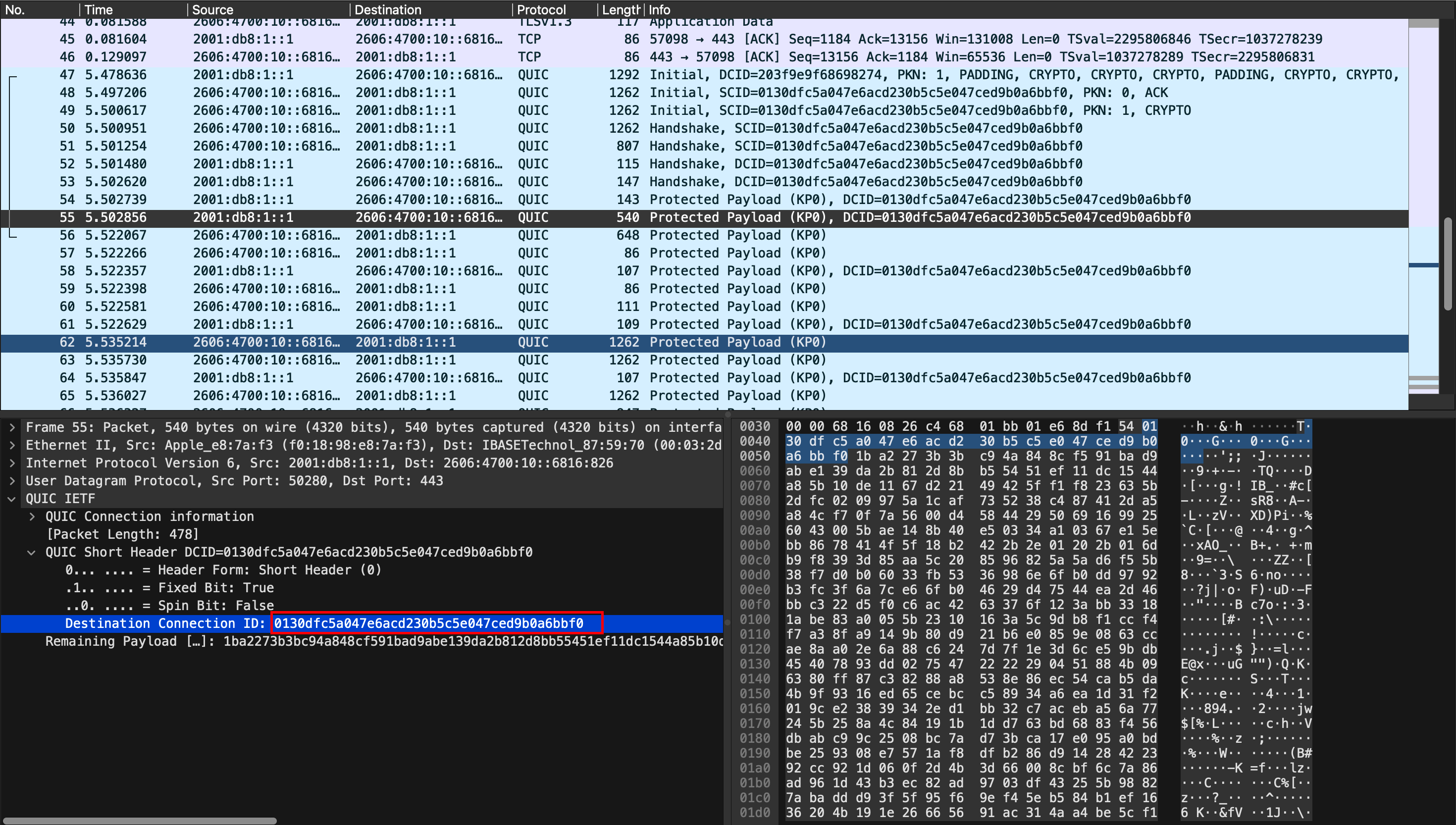Select packet 62 highlighted row

704,342
